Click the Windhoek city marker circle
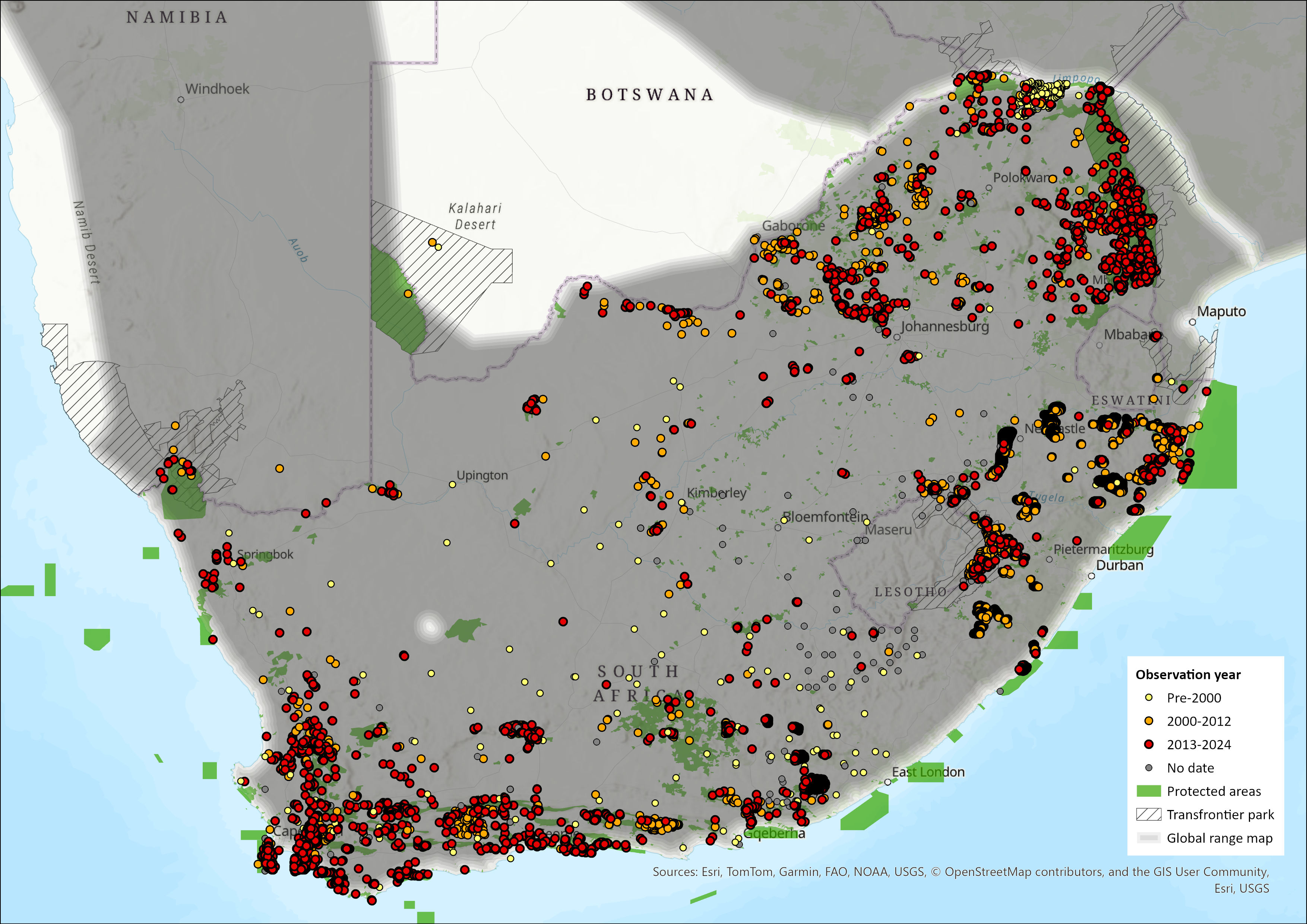This screenshot has width=1307, height=924. 181,99
